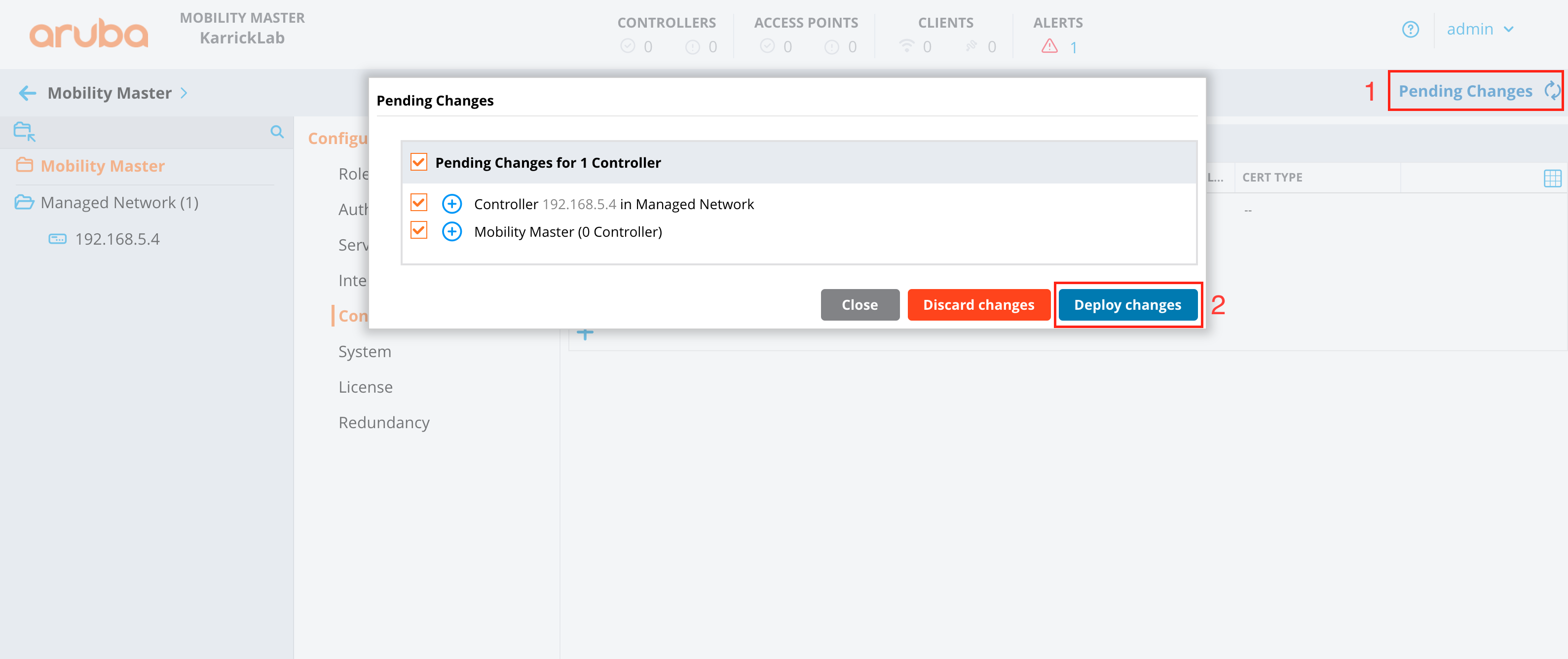Screen dimensions: 1568x659
Task: Open the Redundancy configuration menu item
Action: coord(383,422)
